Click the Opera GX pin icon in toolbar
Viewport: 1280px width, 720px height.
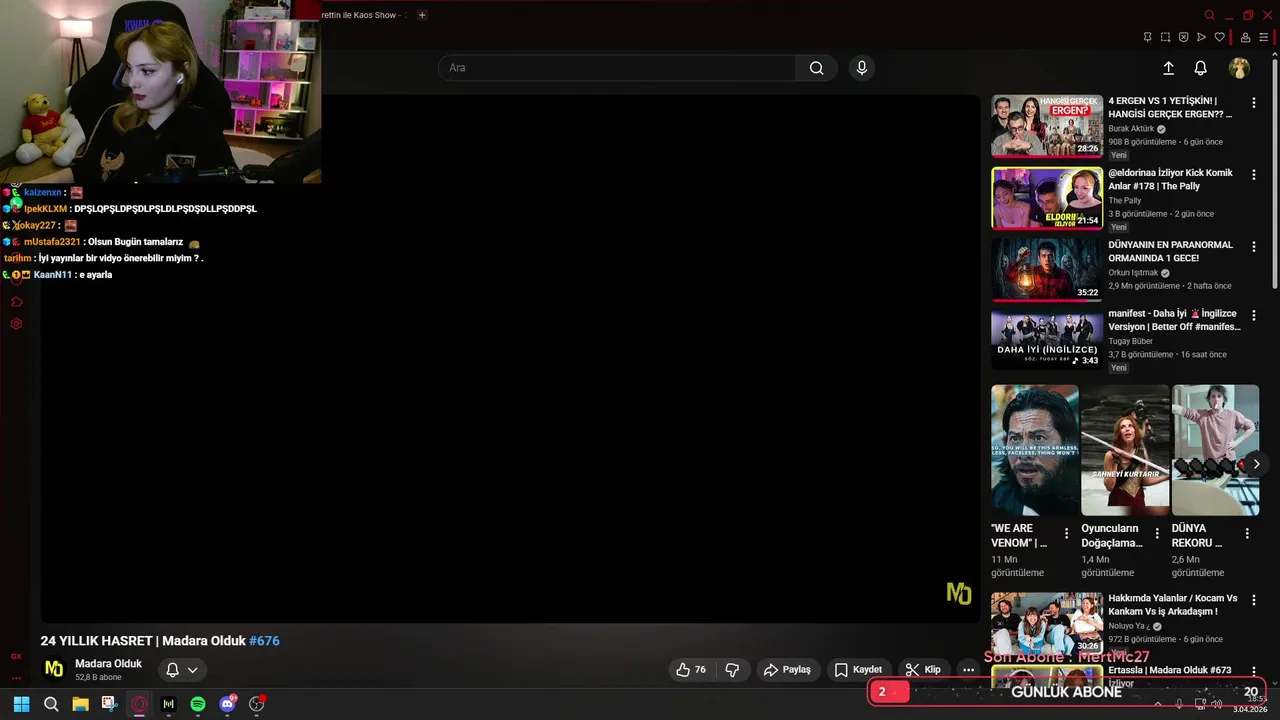pyautogui.click(x=1148, y=37)
